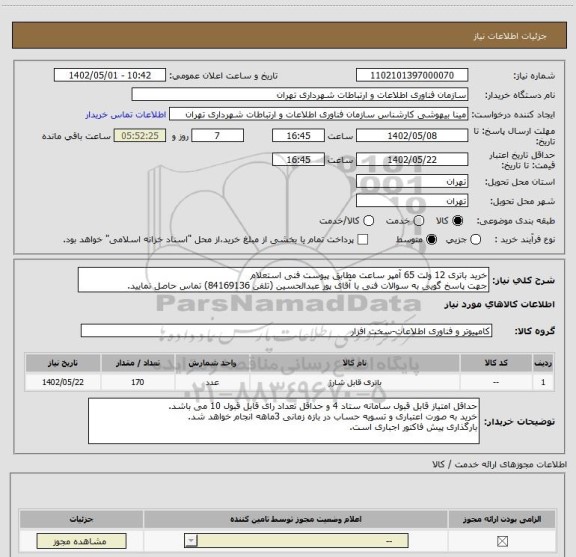Image resolution: width=576 pixels, height=557 pixels.
Task: Click the نام کالا column header
Action: pyautogui.click(x=354, y=363)
